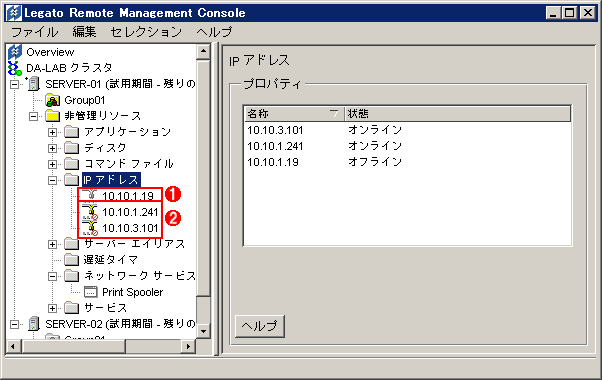Click the network icon beside 10.10.3.101
Image resolution: width=602 pixels, height=380 pixels.
click(x=90, y=228)
